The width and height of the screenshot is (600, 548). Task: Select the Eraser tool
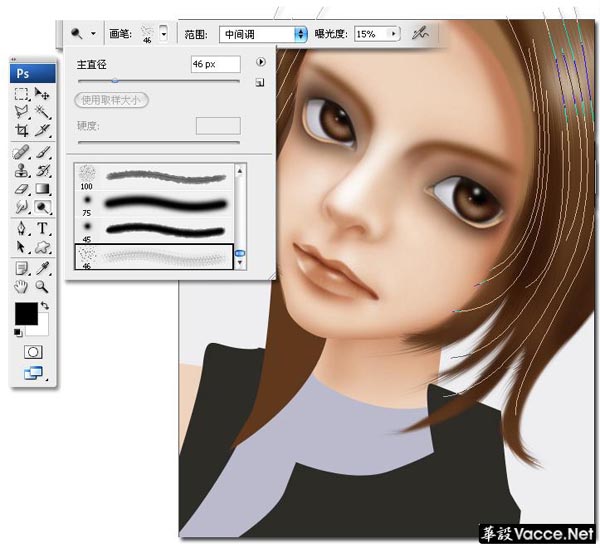(21, 189)
